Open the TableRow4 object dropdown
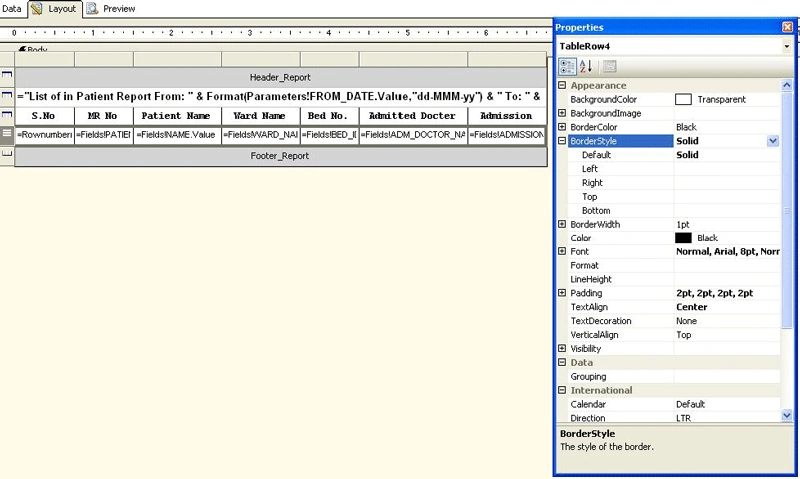800x479 pixels. pos(787,46)
